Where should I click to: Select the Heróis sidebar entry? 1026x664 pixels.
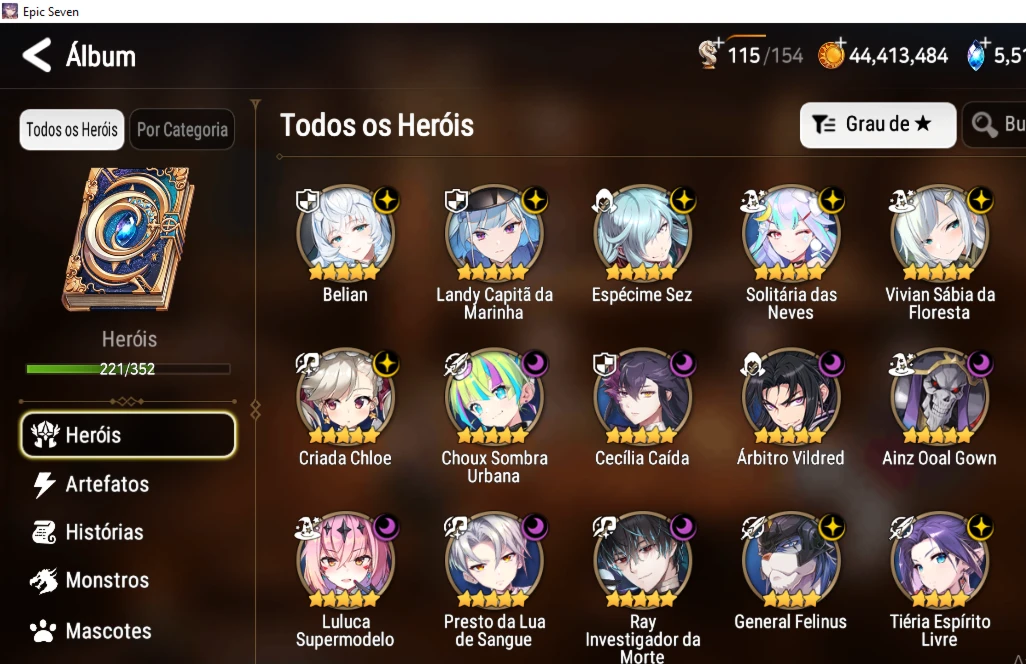tap(128, 434)
